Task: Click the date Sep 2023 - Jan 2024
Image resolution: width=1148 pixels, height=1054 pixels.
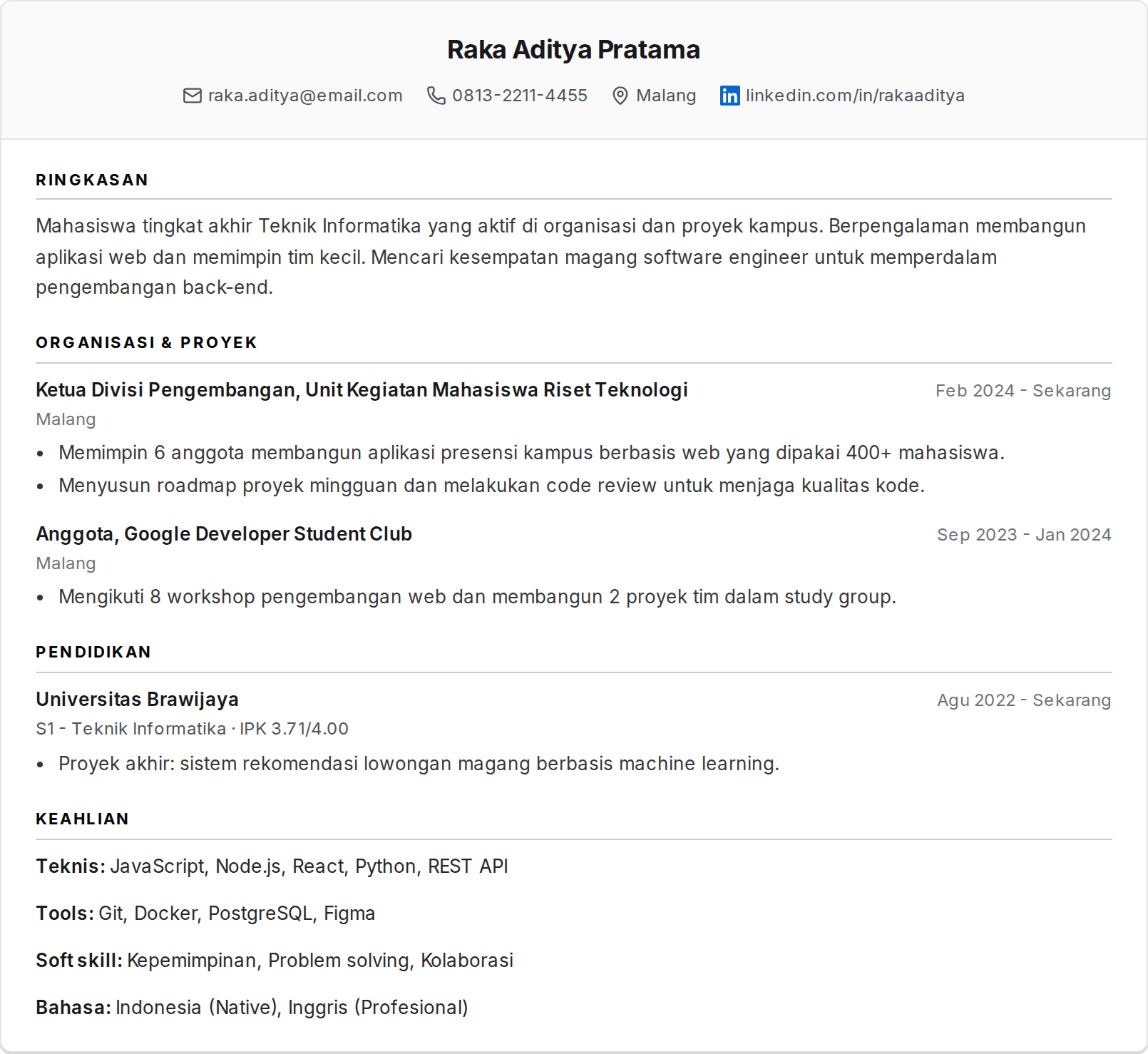Action: tap(1024, 535)
